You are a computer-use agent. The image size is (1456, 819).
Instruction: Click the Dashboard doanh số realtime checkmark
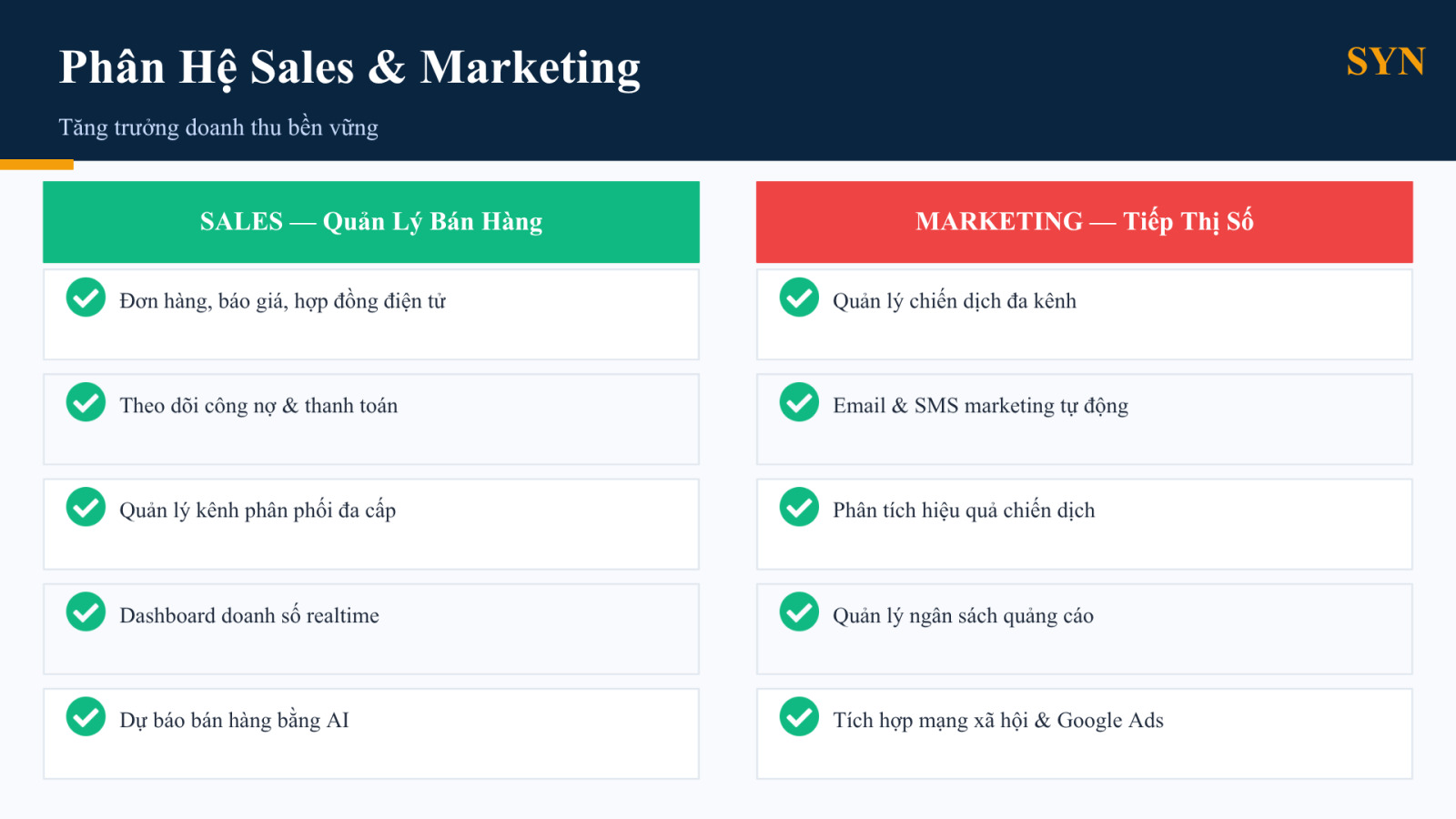[86, 612]
